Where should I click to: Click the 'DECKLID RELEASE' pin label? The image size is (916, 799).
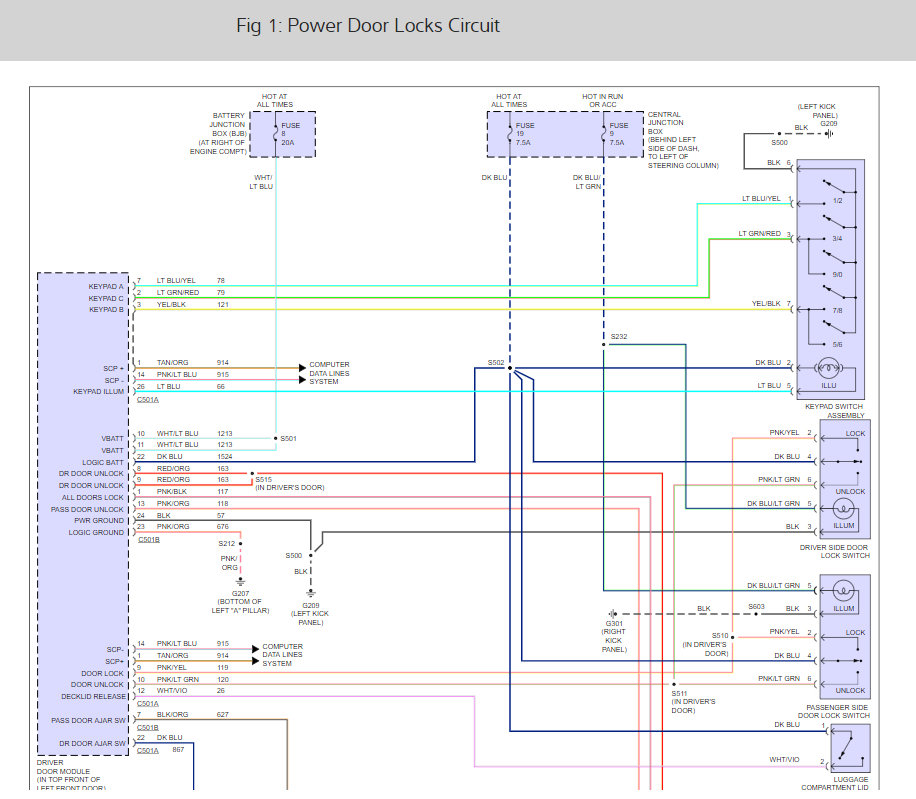(93, 697)
